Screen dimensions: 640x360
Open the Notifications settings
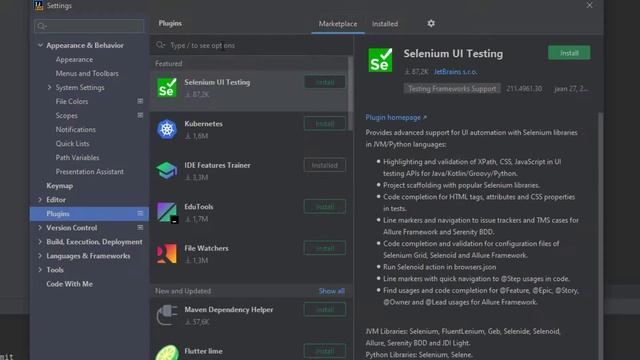[76, 129]
